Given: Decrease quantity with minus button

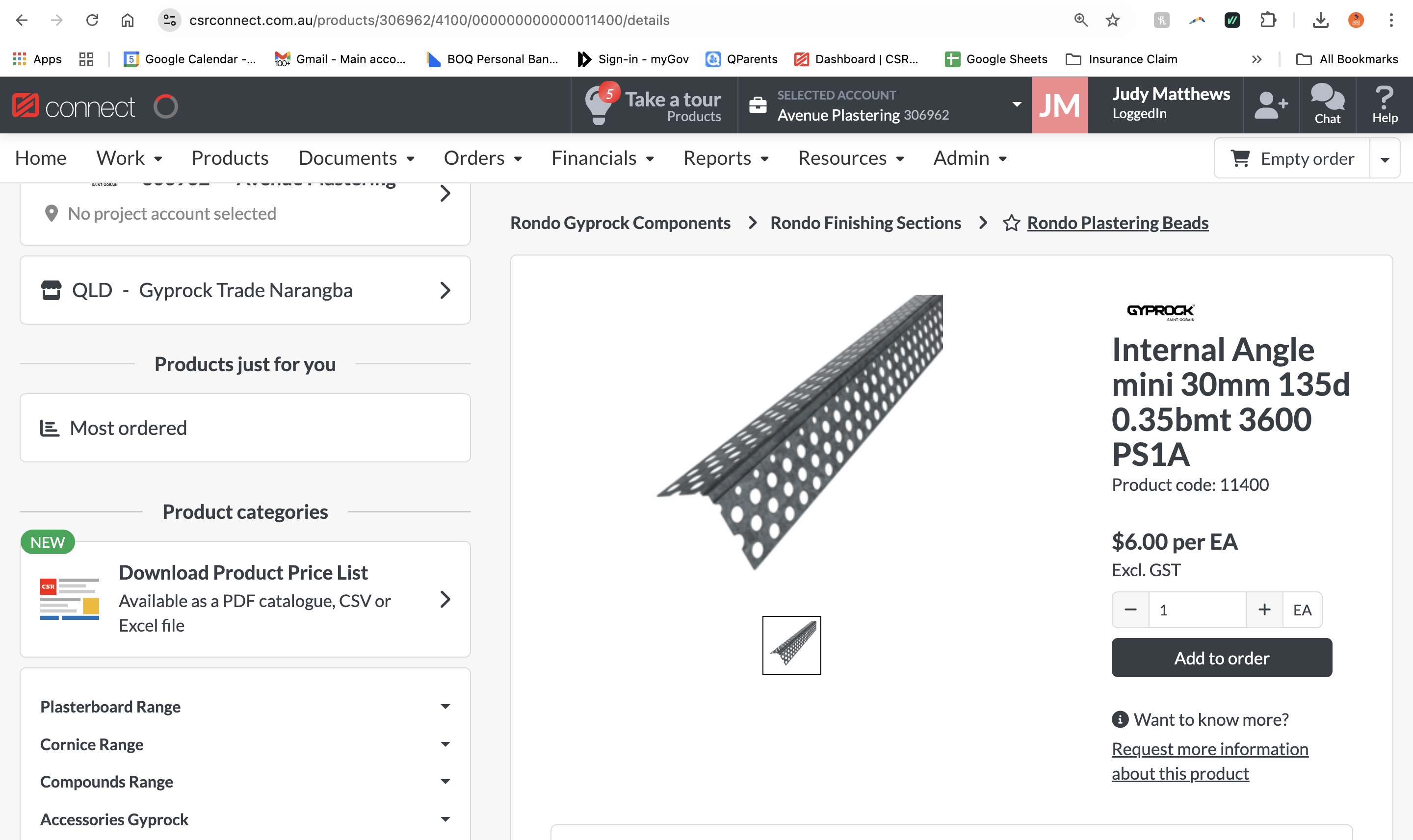Looking at the screenshot, I should pyautogui.click(x=1130, y=610).
